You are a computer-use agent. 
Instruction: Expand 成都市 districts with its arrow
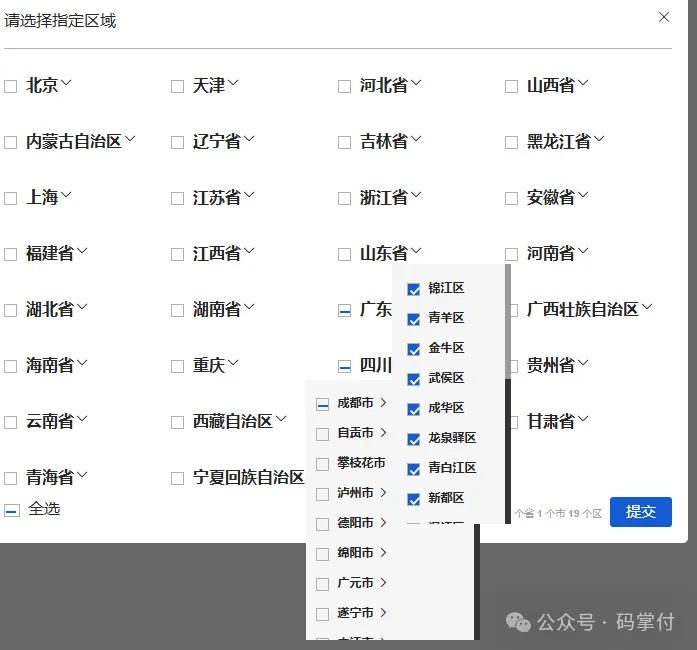coord(383,403)
